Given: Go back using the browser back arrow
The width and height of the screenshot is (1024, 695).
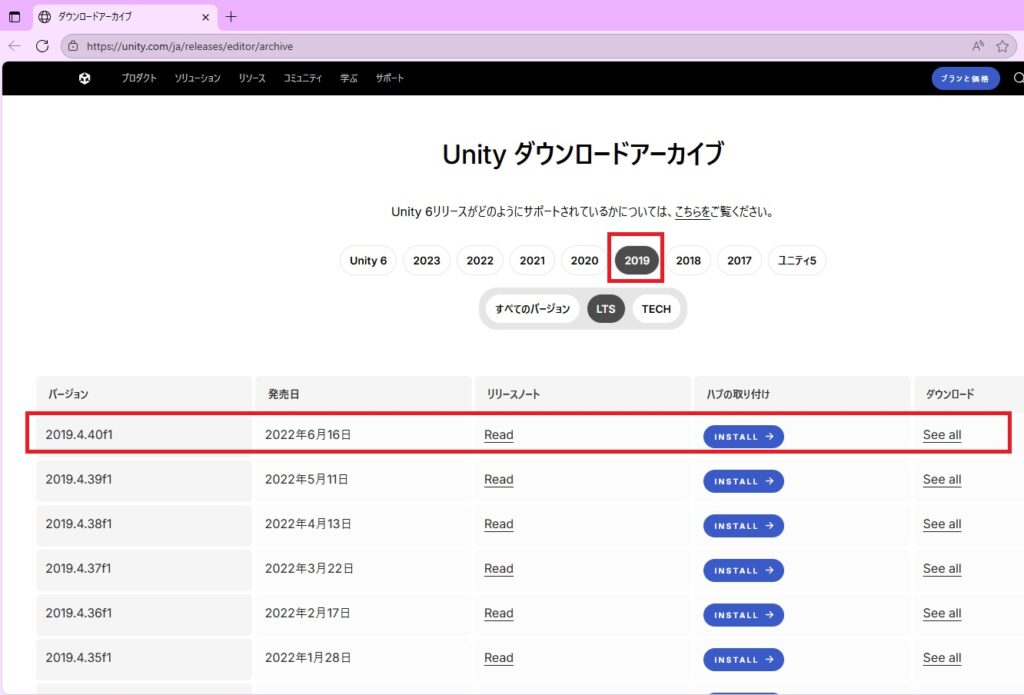Looking at the screenshot, I should (x=14, y=46).
